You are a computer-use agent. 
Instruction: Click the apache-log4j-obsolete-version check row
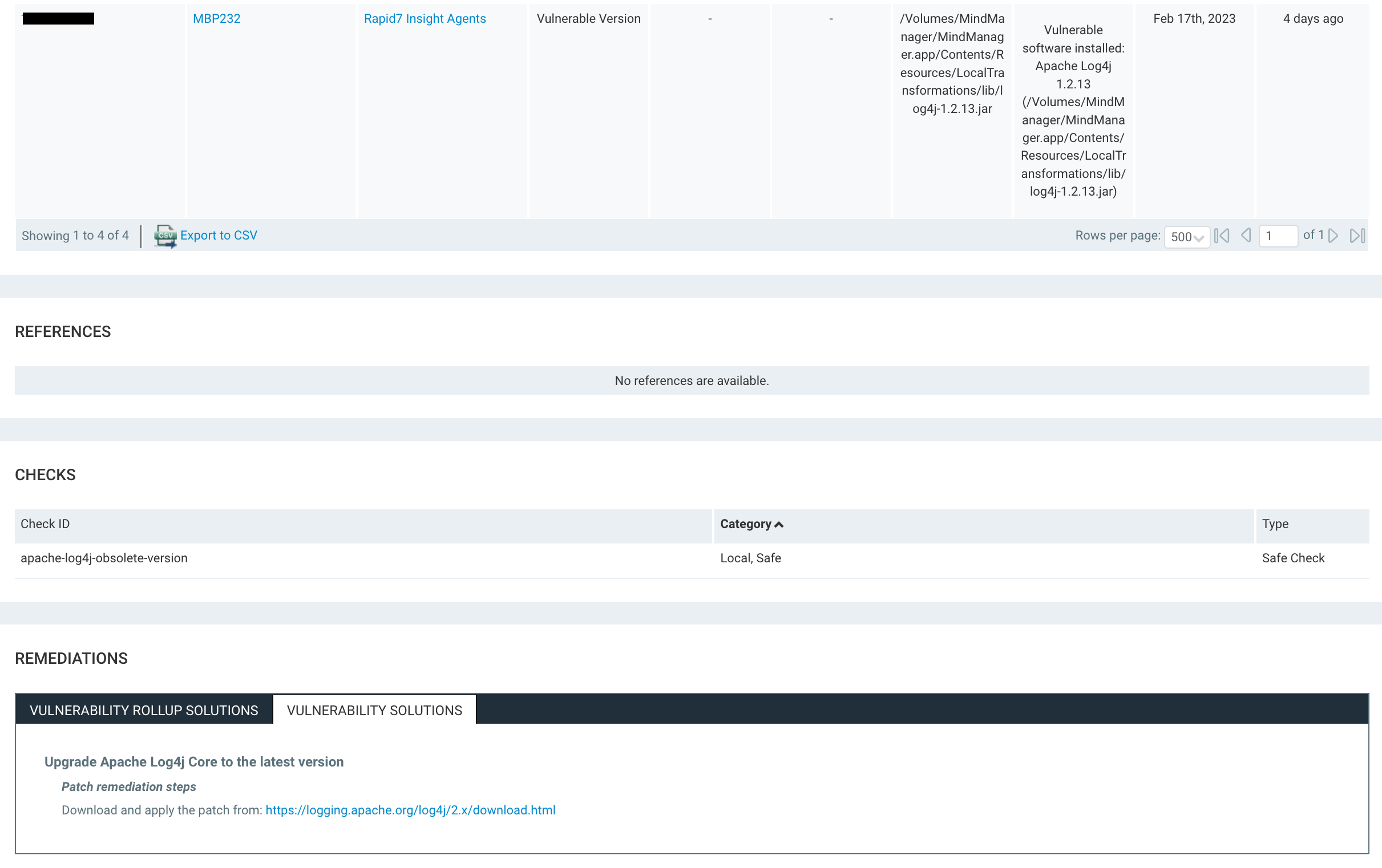pos(104,558)
